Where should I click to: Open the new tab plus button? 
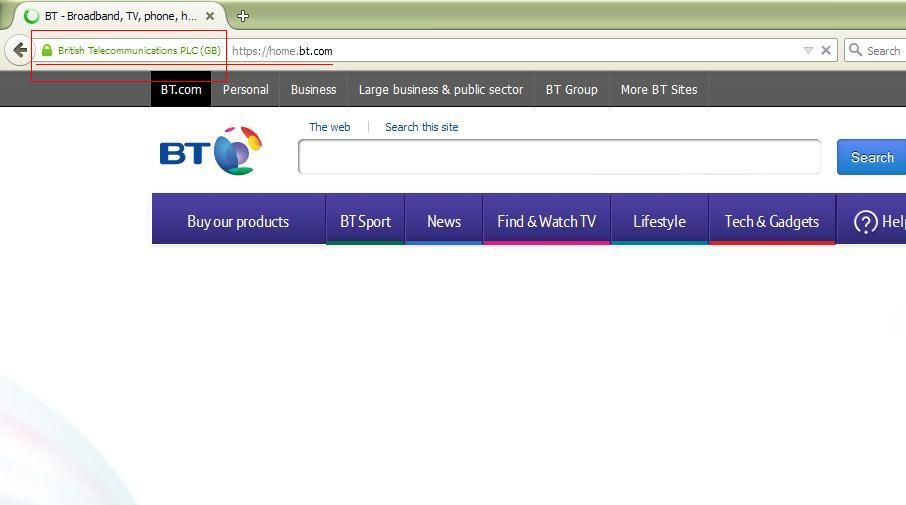point(243,16)
